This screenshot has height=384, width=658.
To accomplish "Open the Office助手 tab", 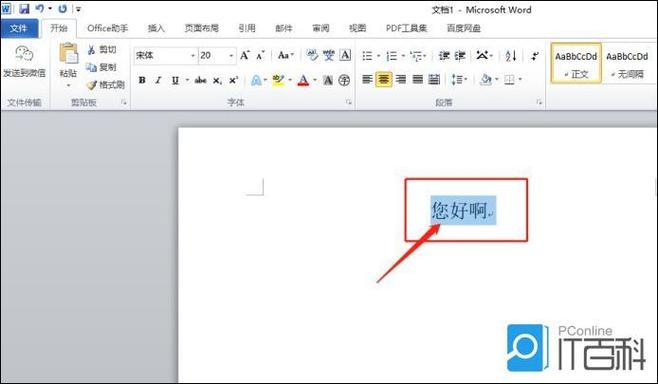I will tap(107, 28).
